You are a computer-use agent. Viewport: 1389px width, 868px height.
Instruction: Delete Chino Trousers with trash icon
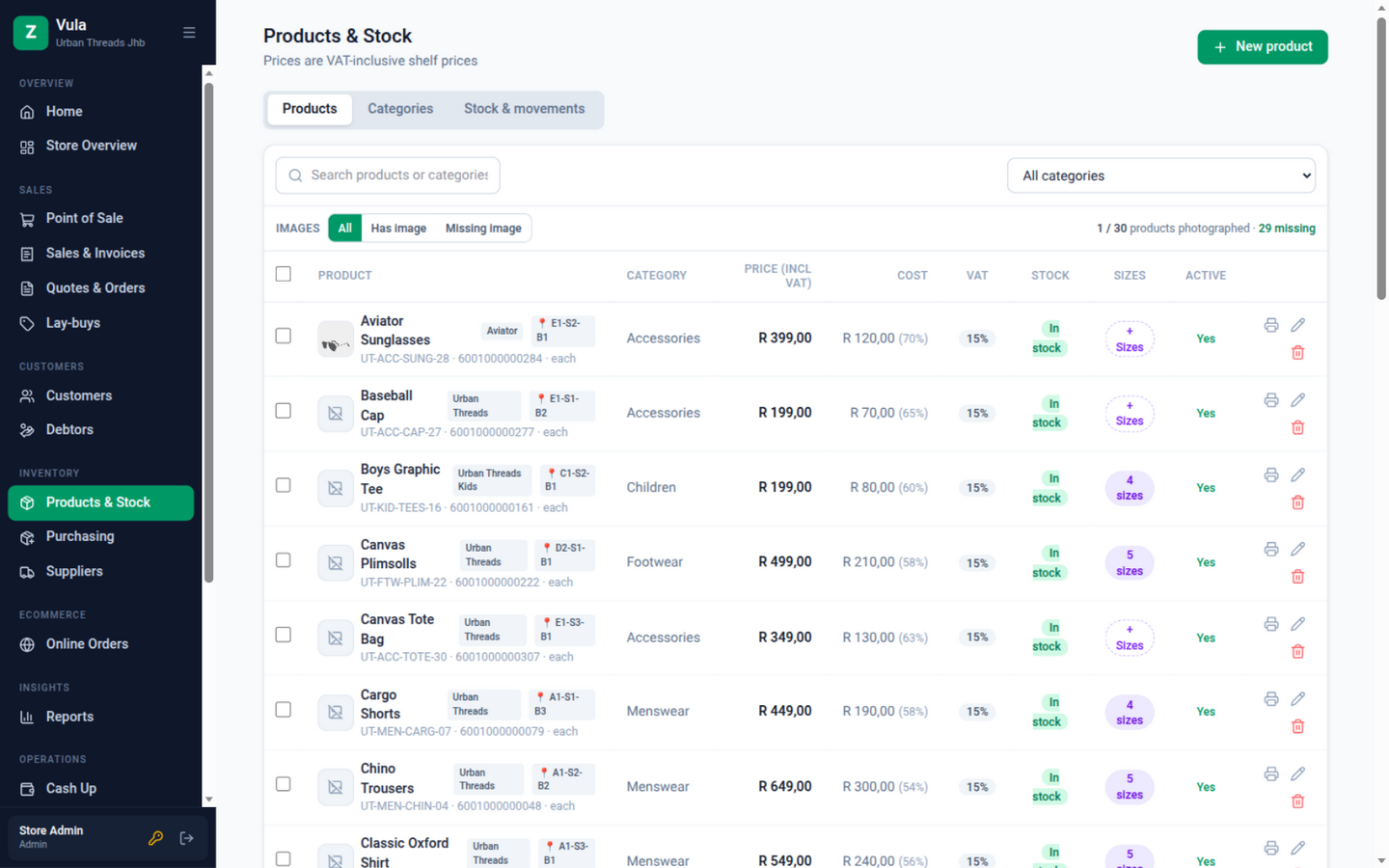[1298, 800]
